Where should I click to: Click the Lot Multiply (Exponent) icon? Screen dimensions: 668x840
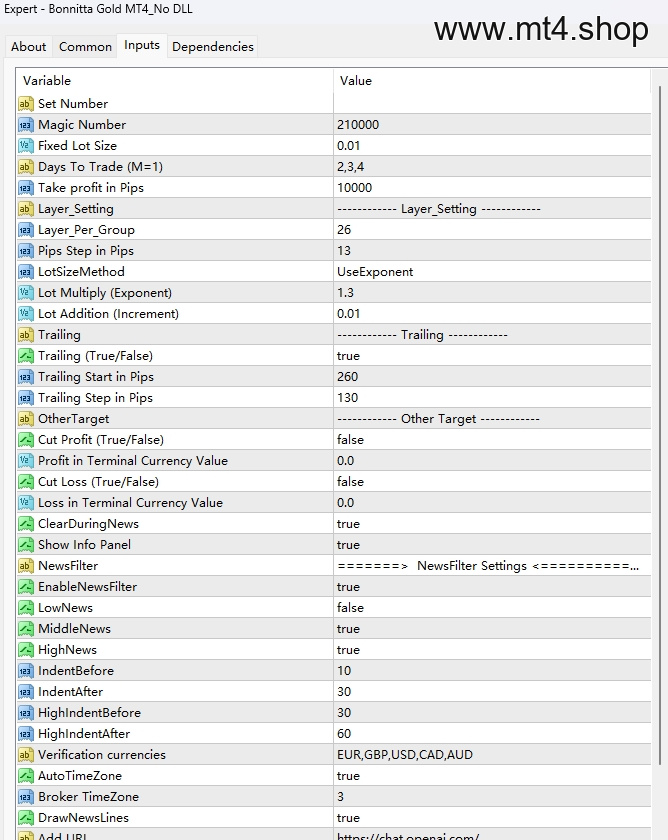point(26,292)
